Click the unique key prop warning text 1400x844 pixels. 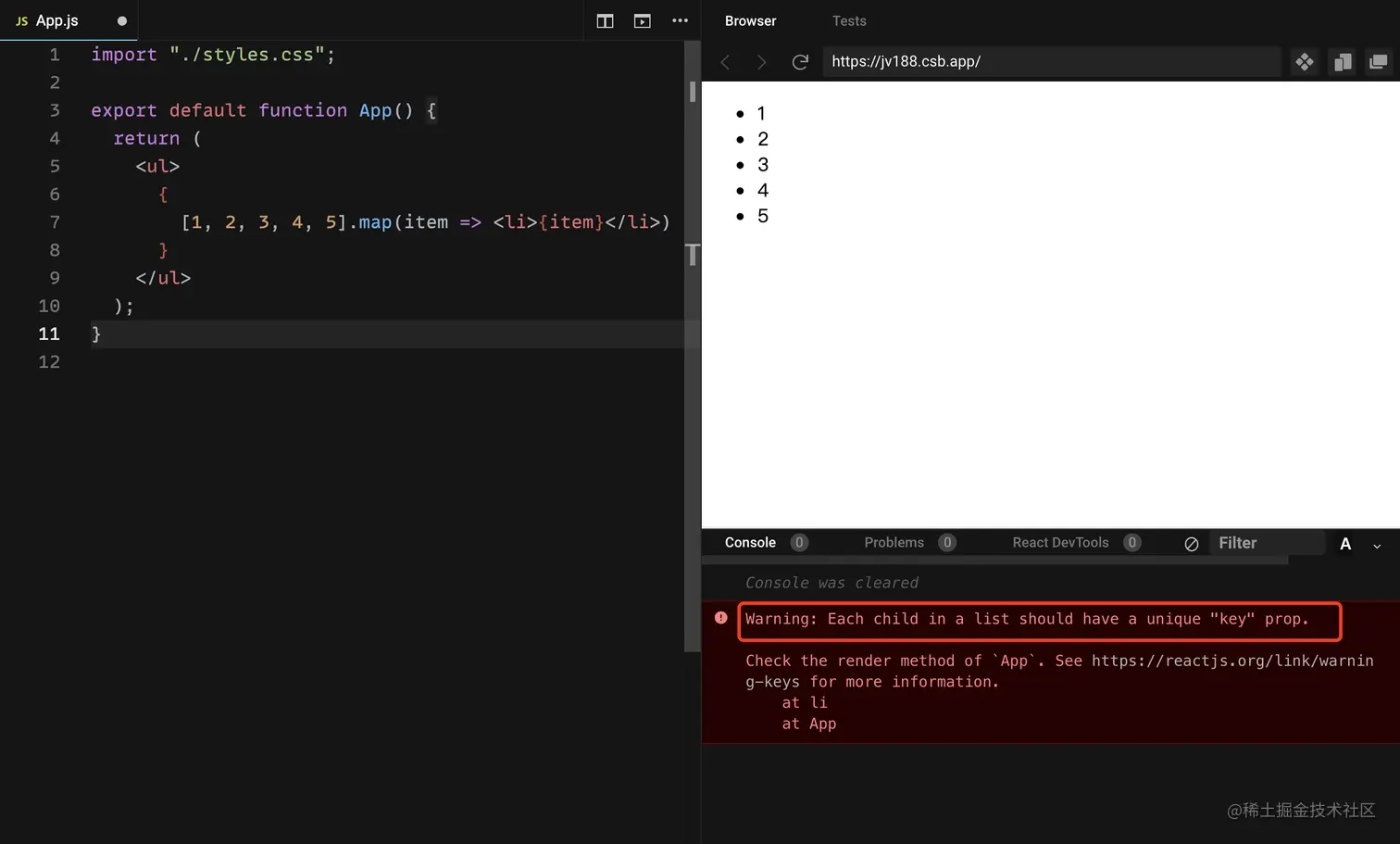click(1027, 619)
